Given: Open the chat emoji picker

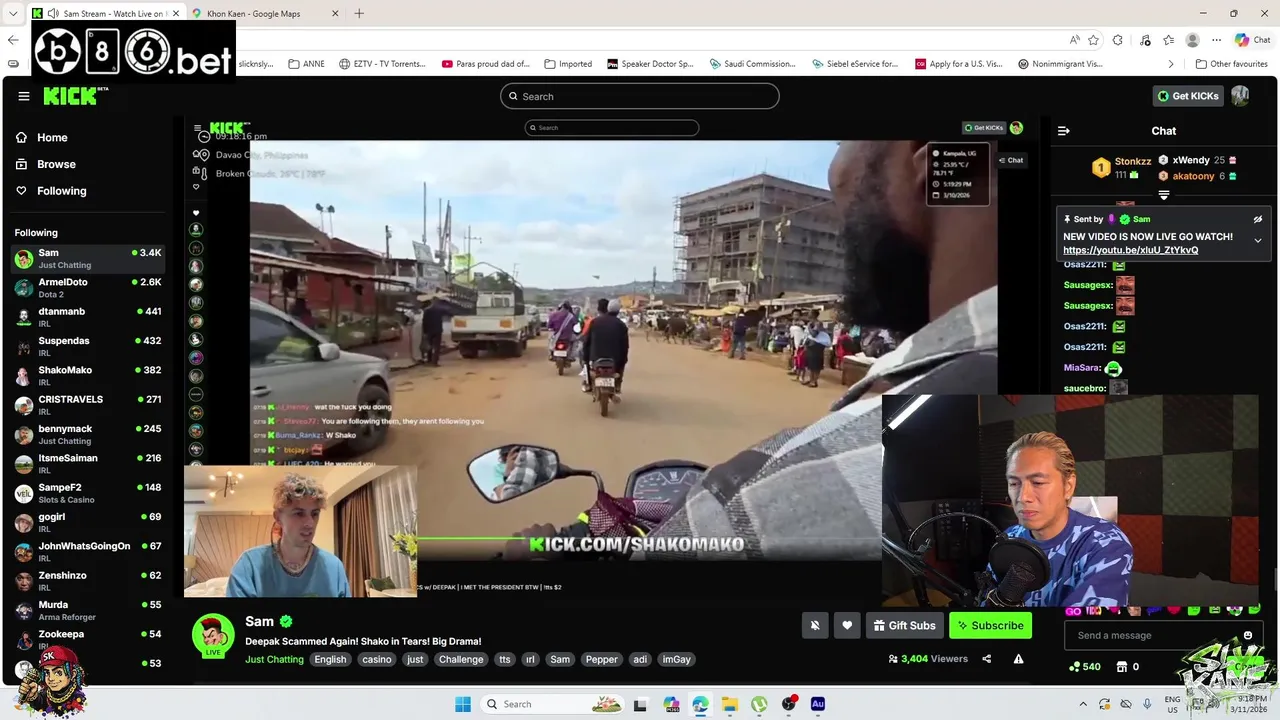Looking at the screenshot, I should 1247,635.
